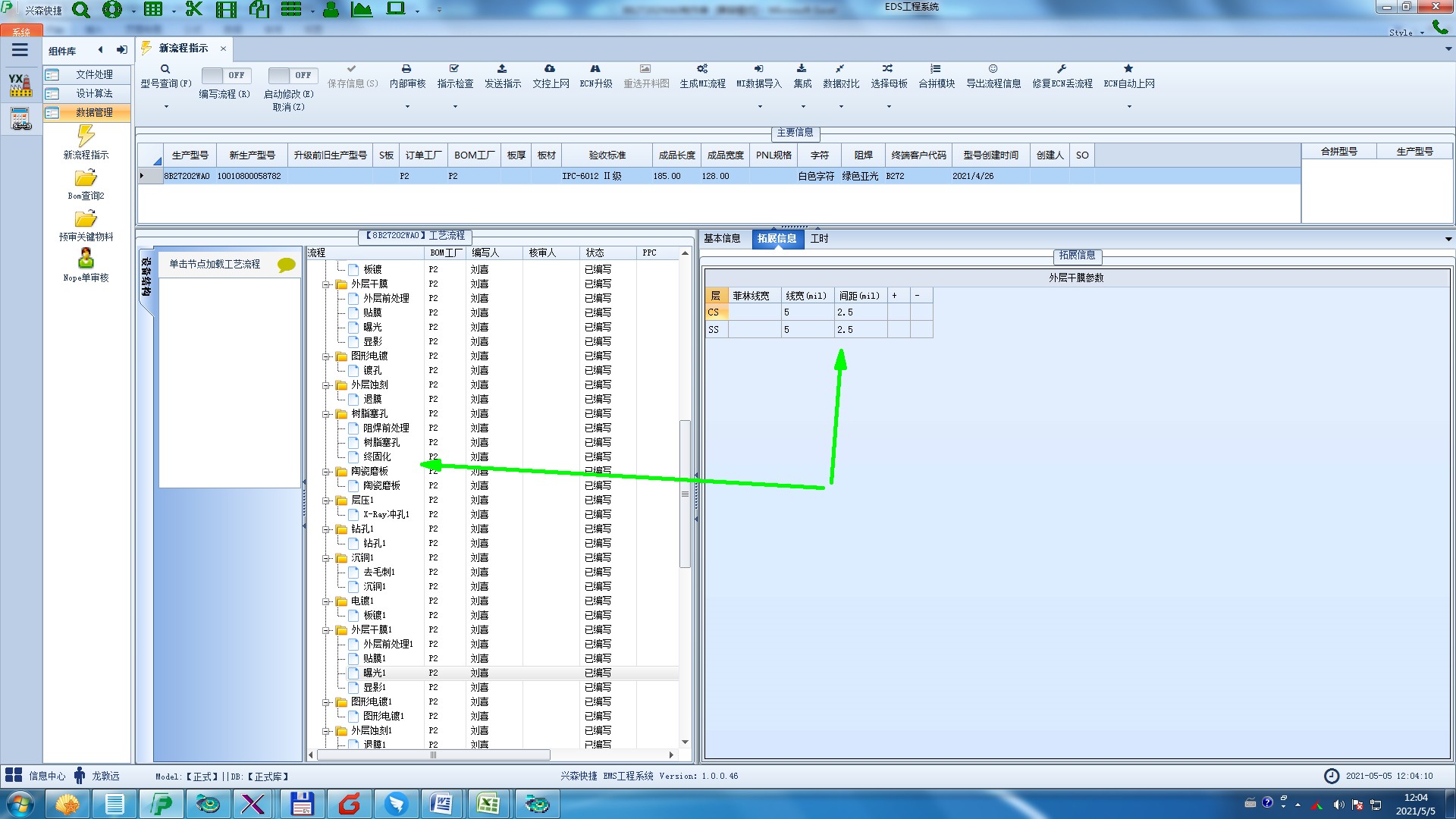Screen dimensions: 1456x819
Task: Click the 导出流程信息 smiley tool
Action: [x=993, y=76]
